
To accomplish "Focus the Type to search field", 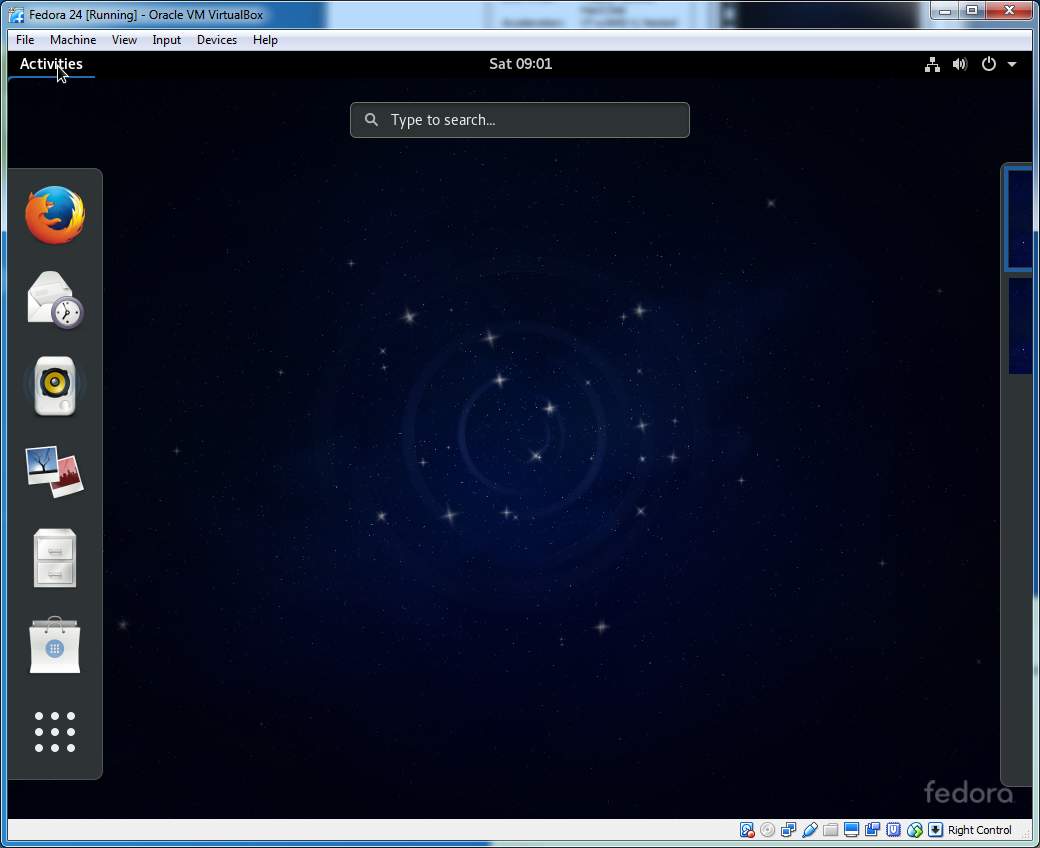I will coord(520,120).
